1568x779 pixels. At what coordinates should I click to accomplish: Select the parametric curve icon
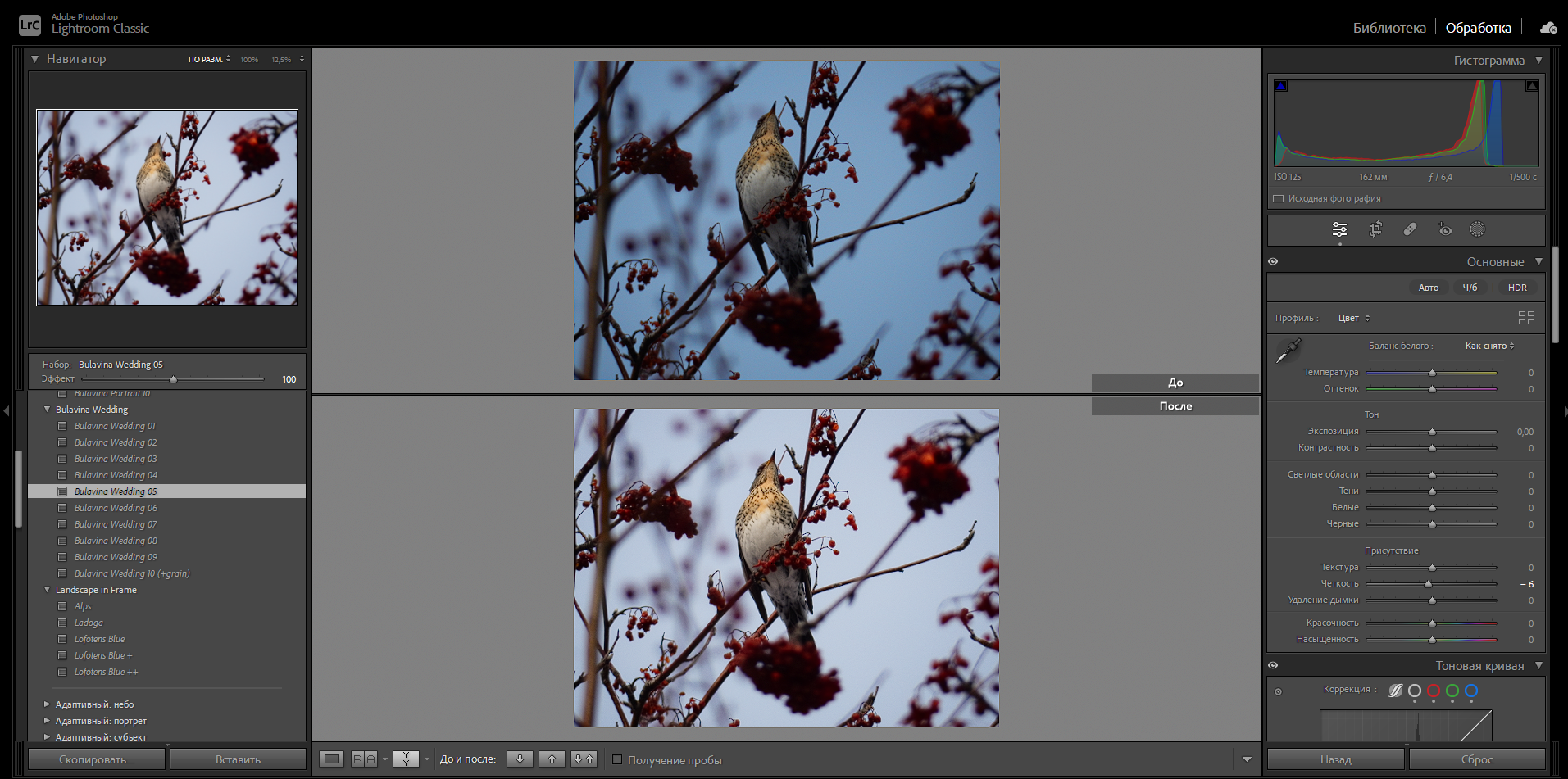pos(1395,691)
